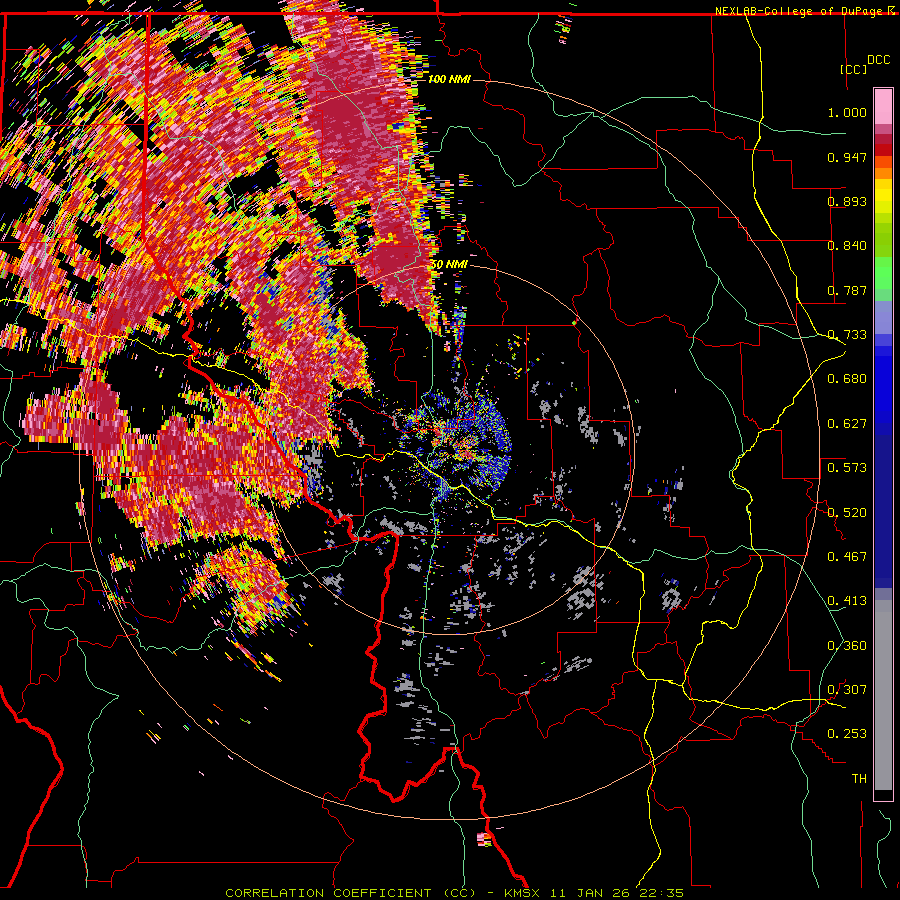The image size is (900, 900).
Task: Click the TH threshold label
Action: tap(859, 779)
